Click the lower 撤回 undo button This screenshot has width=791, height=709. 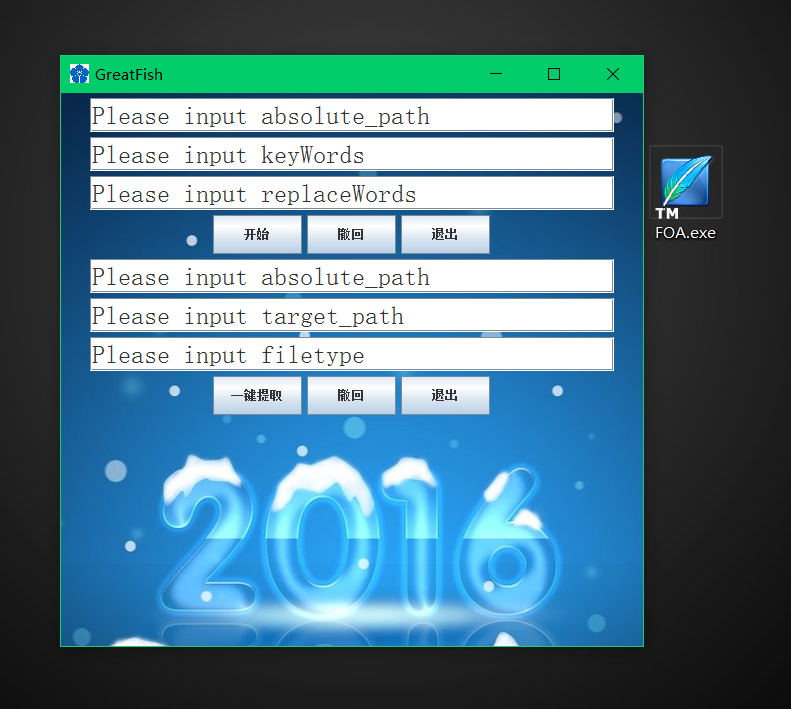pos(351,395)
